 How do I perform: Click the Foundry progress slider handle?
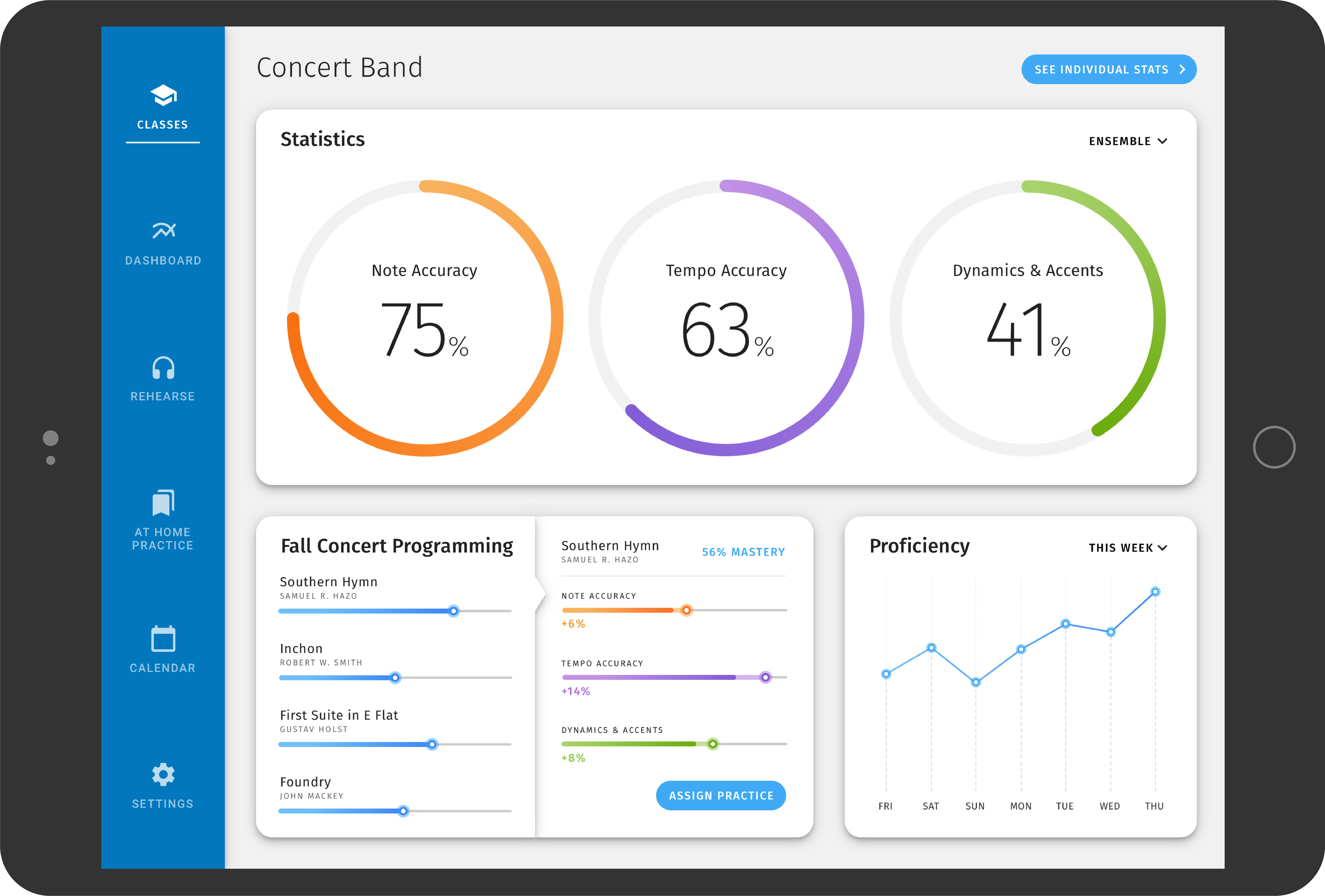[x=403, y=811]
